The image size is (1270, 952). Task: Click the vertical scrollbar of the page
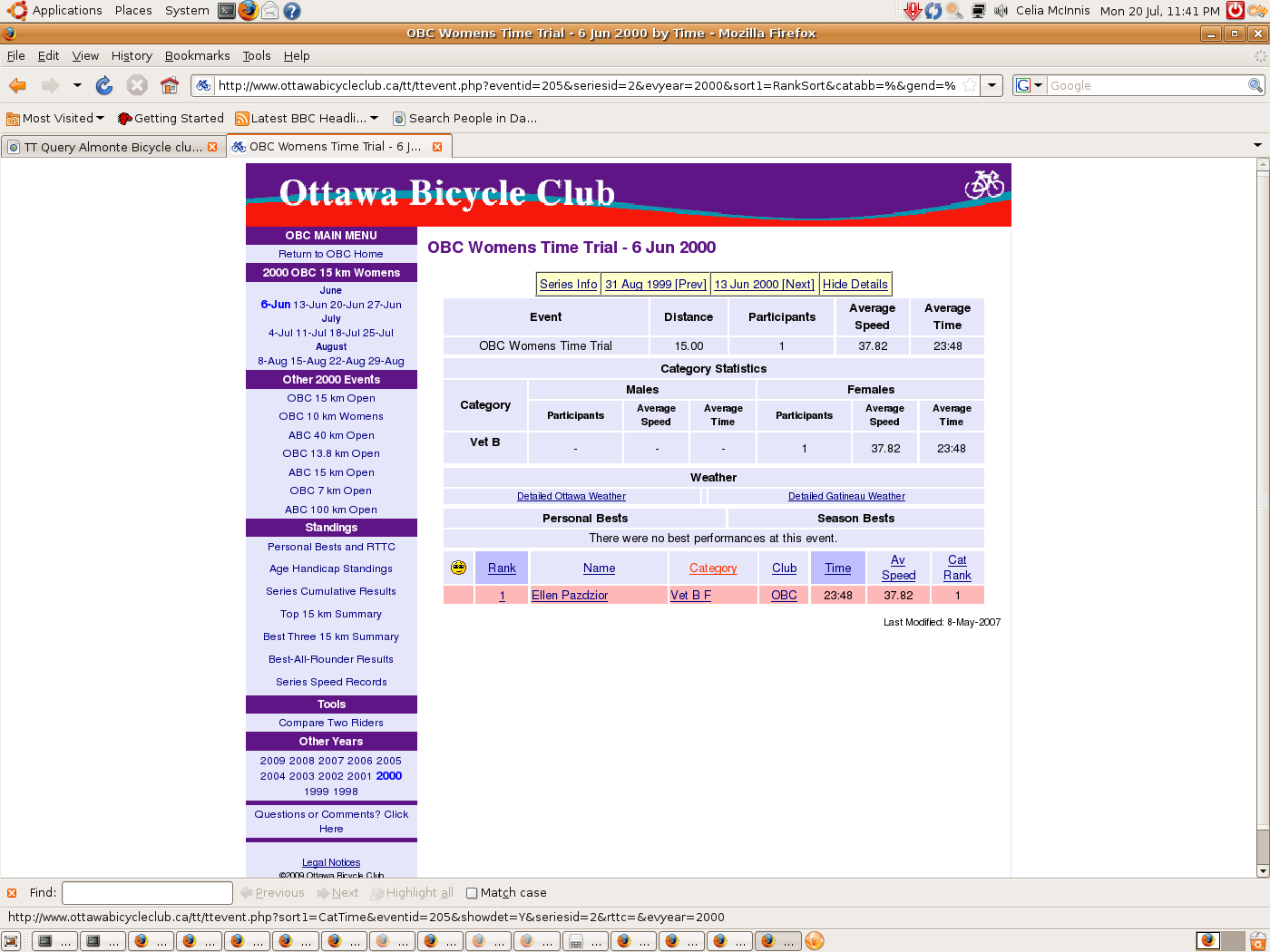1262,499
